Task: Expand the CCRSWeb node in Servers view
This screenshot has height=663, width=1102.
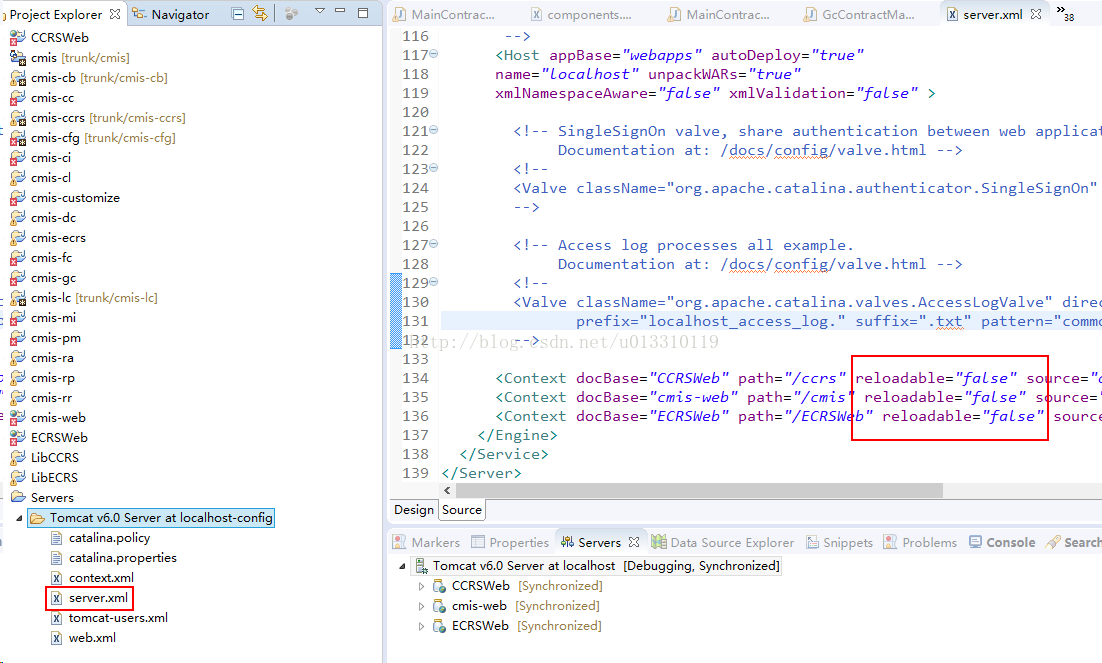Action: point(421,586)
